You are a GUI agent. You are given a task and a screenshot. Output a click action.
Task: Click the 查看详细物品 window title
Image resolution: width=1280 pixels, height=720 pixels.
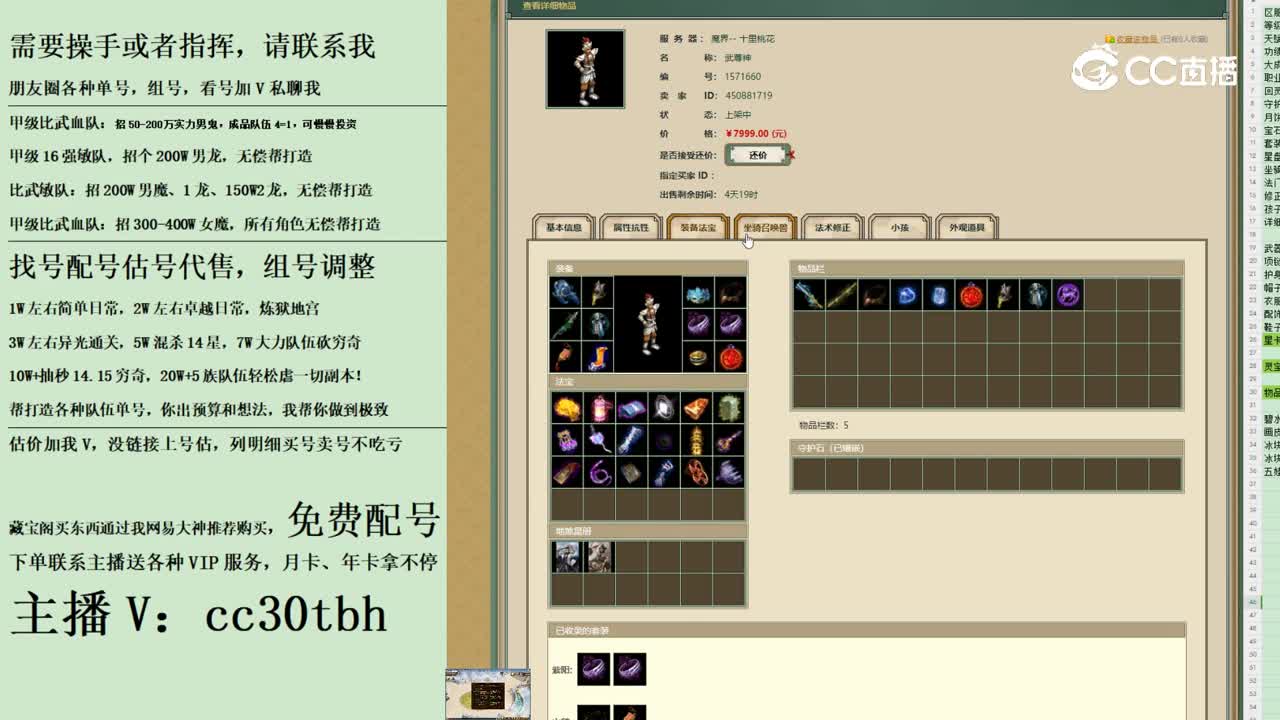point(550,6)
